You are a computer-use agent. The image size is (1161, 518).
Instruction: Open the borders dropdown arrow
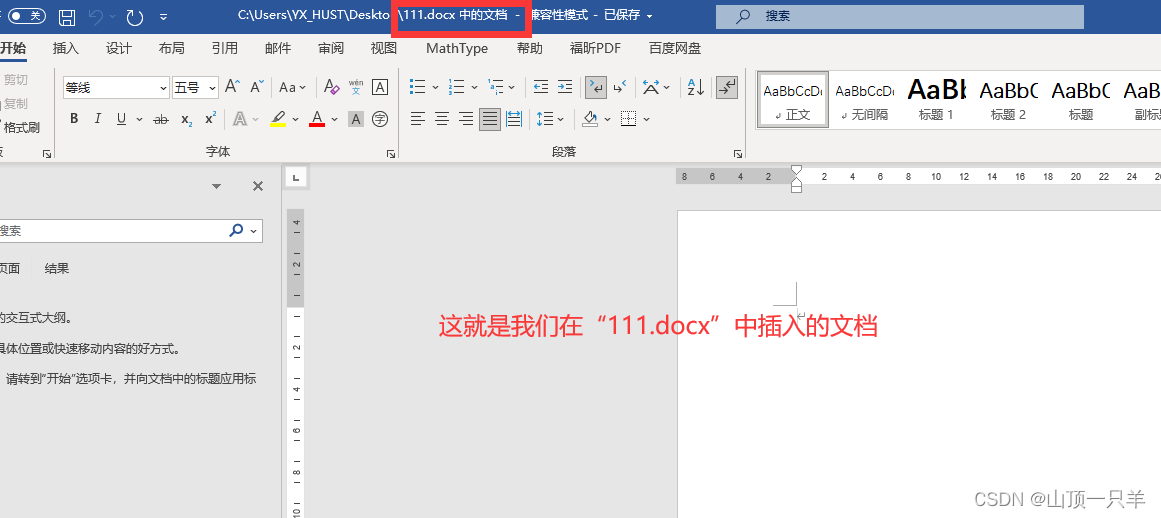[646, 118]
